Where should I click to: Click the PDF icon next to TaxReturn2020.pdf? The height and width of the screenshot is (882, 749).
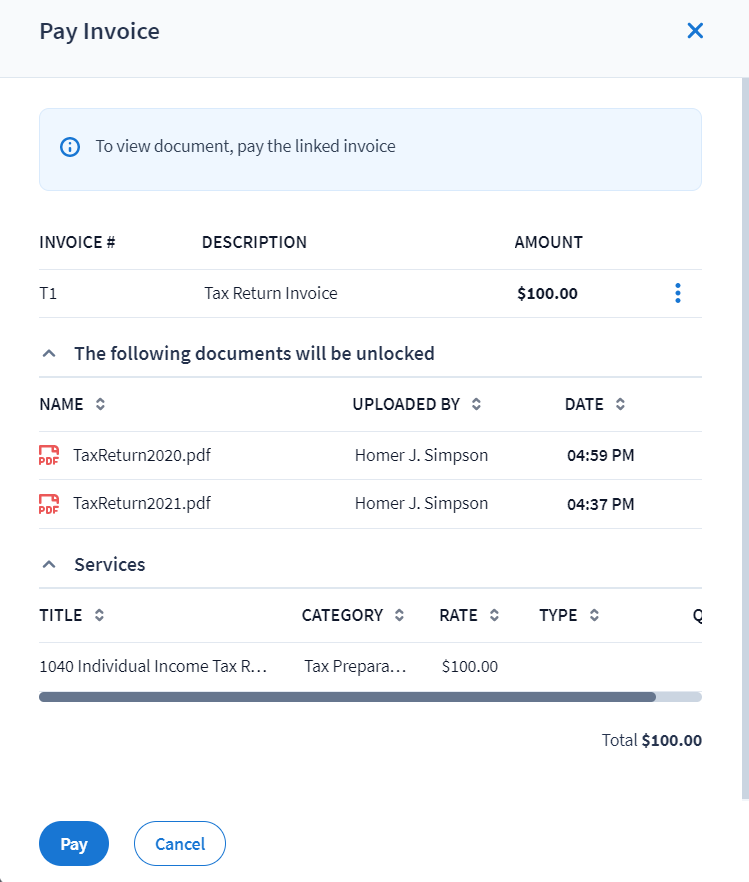point(49,456)
